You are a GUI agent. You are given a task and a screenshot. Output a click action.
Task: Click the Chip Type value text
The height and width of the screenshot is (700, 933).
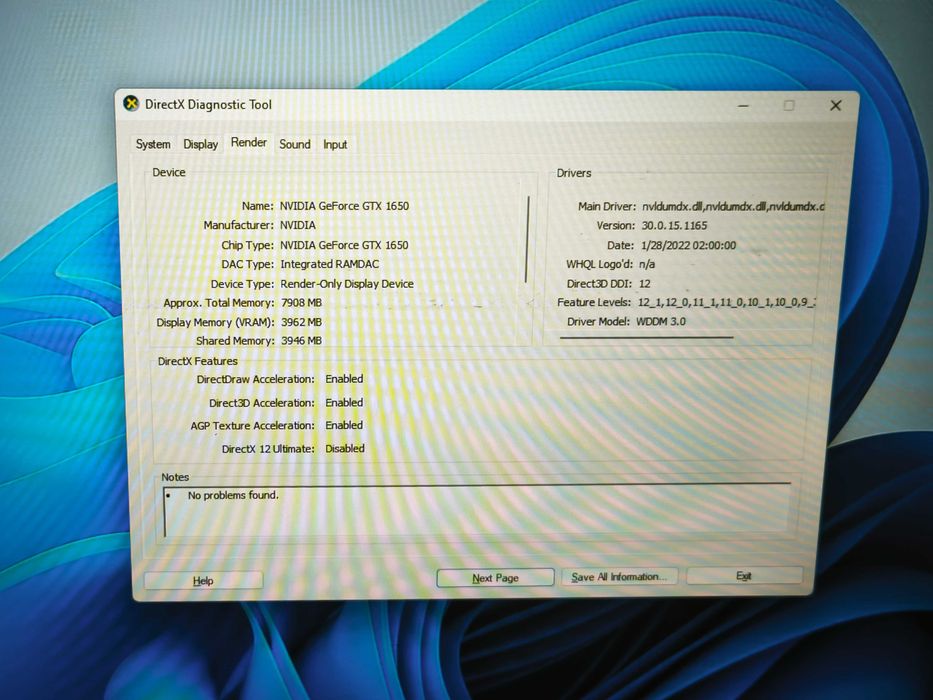tap(344, 245)
